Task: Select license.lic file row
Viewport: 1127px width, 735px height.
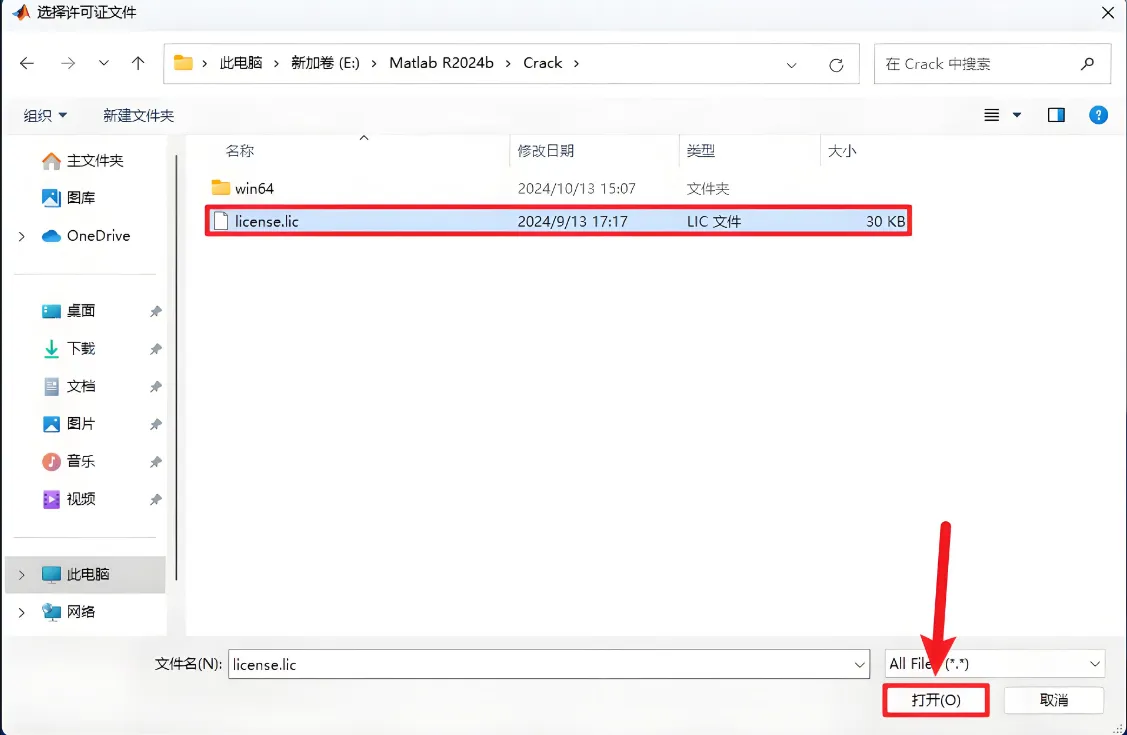Action: (x=558, y=221)
